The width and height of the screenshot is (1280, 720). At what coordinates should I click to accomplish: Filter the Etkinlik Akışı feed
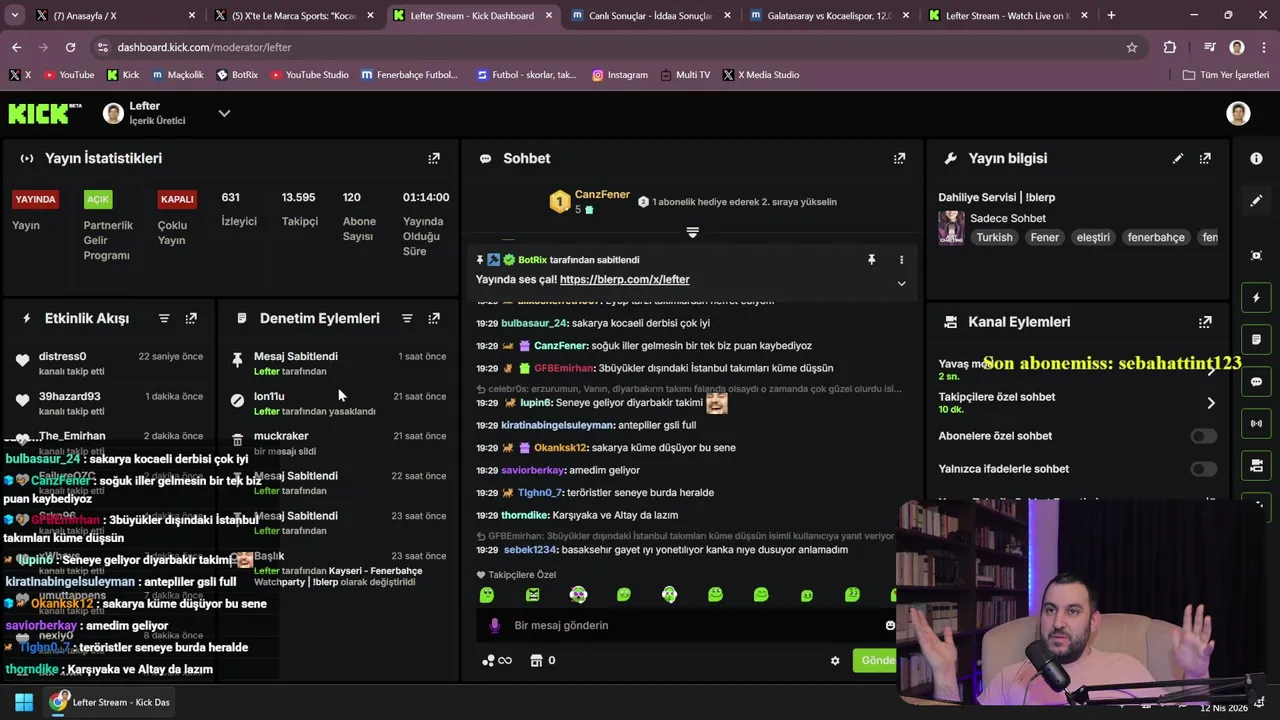tap(164, 318)
